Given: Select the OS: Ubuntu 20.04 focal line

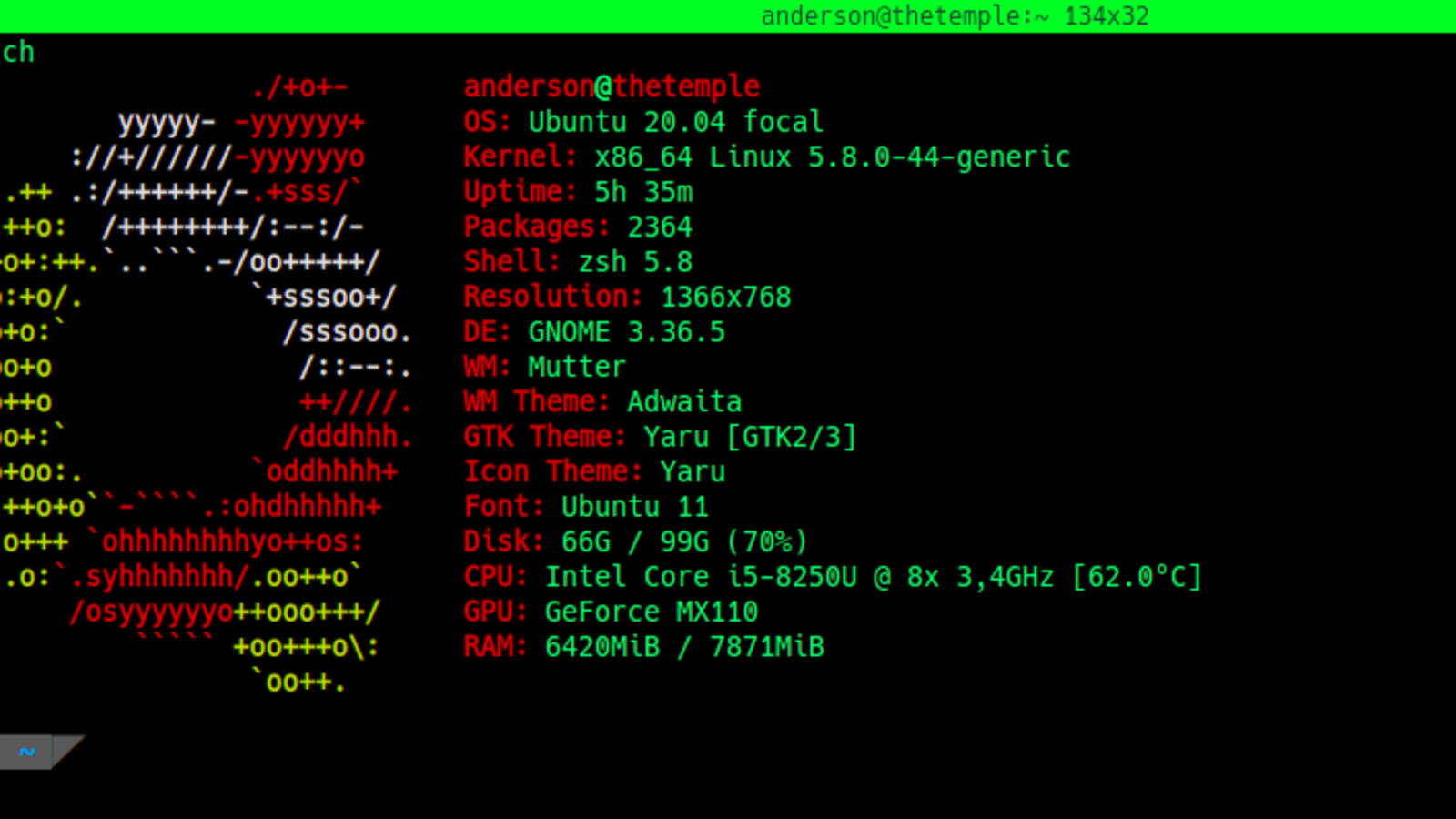Looking at the screenshot, I should point(643,122).
